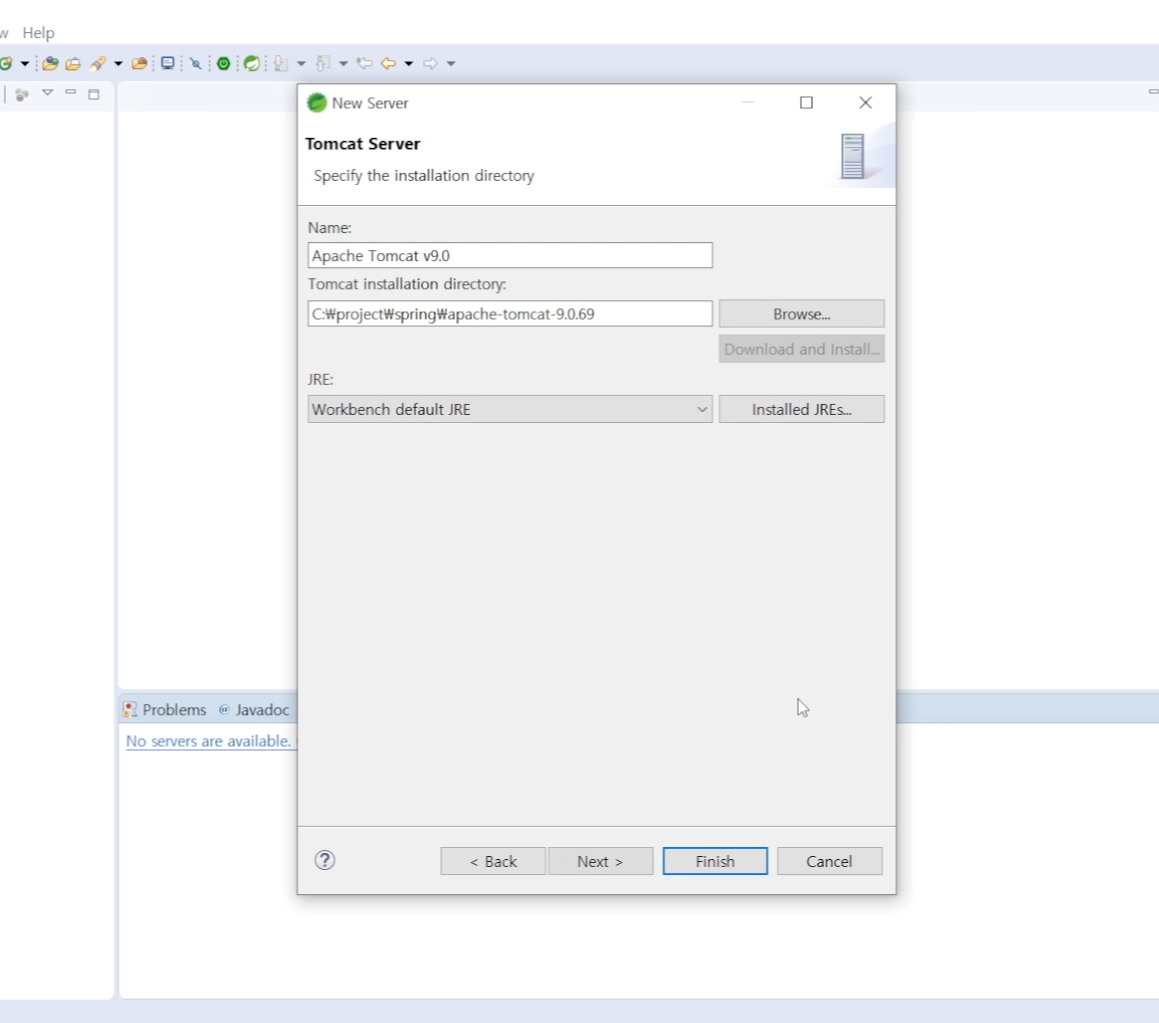This screenshot has width=1159, height=1023.
Task: Expand the Previous Annotation dropdown arrow
Action: pos(343,64)
